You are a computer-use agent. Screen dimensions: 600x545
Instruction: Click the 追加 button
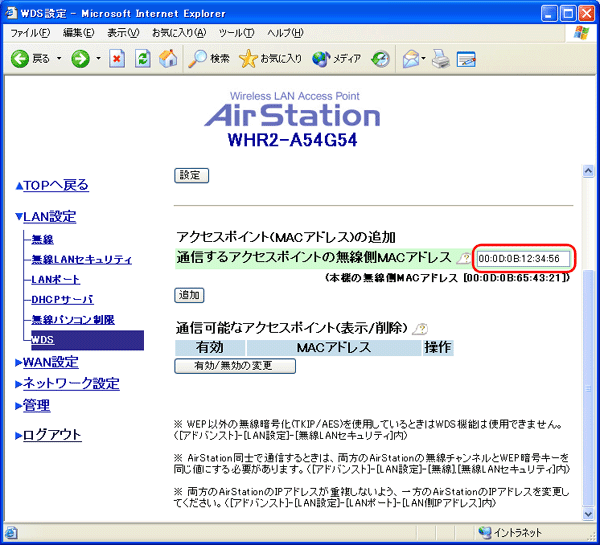[189, 295]
